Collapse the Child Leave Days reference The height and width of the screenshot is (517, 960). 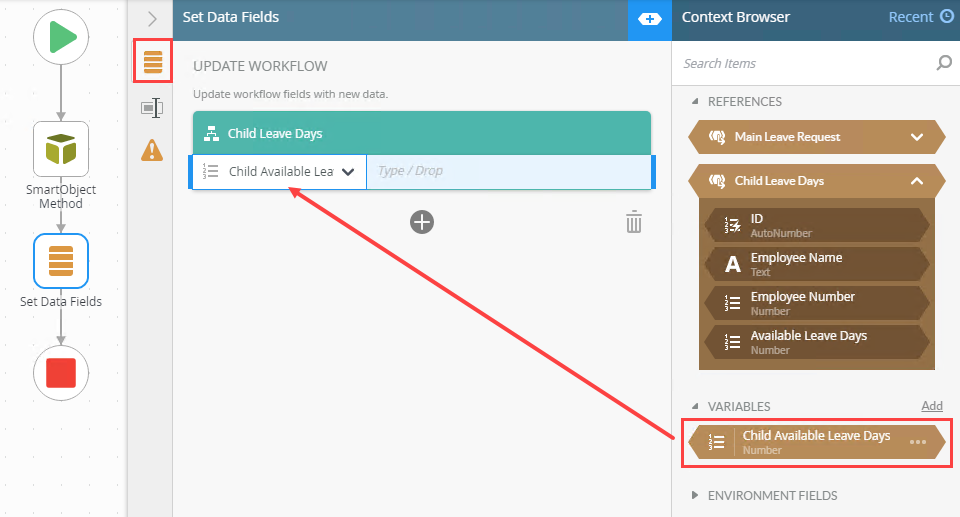click(x=917, y=181)
